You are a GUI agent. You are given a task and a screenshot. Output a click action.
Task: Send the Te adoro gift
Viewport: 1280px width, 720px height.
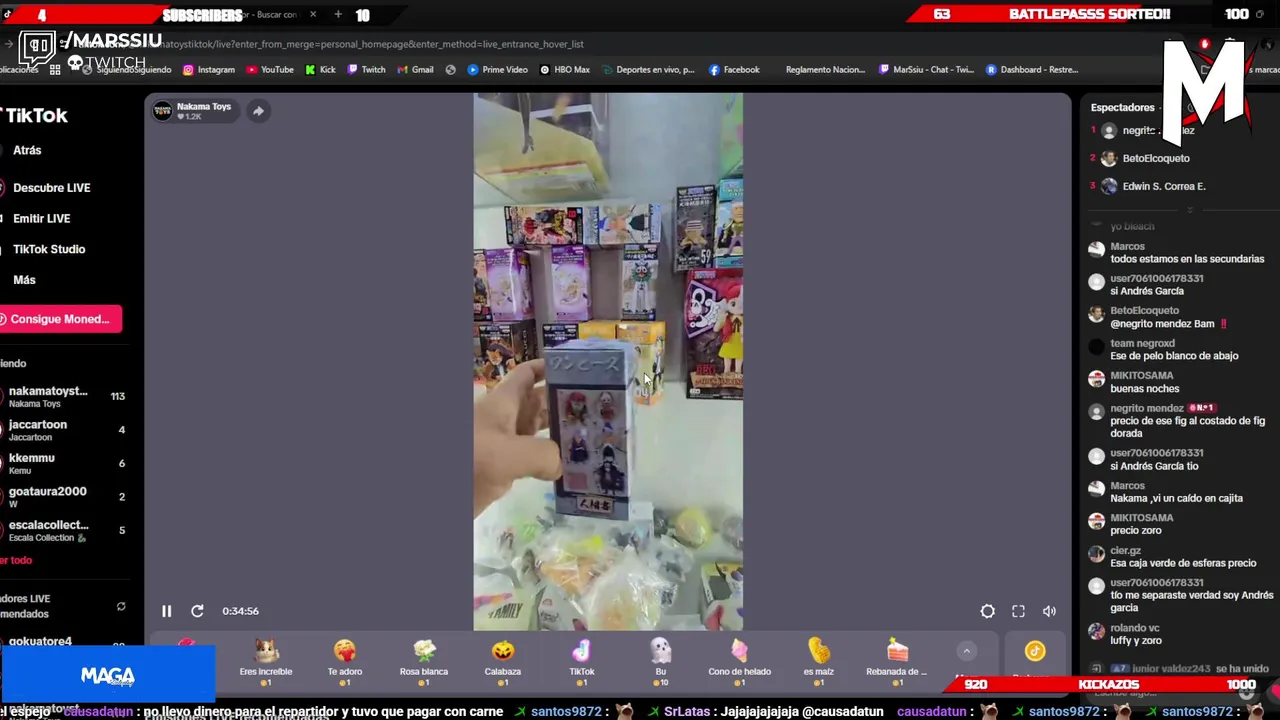(345, 661)
